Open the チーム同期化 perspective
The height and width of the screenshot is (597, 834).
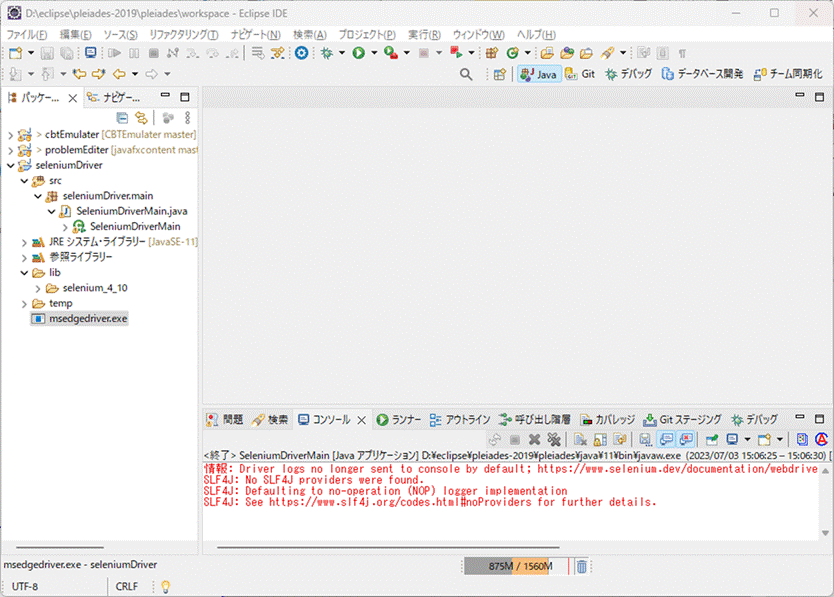pos(788,74)
